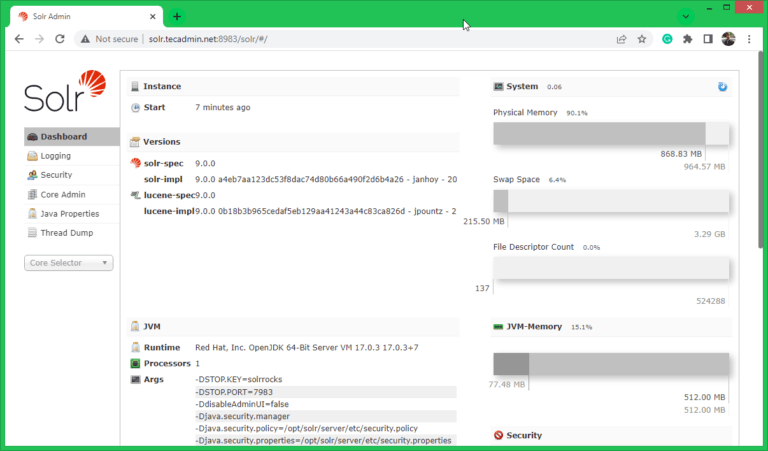Screen dimensions: 768x451
Task: Open the Chrome three-dot menu
Action: click(x=749, y=39)
